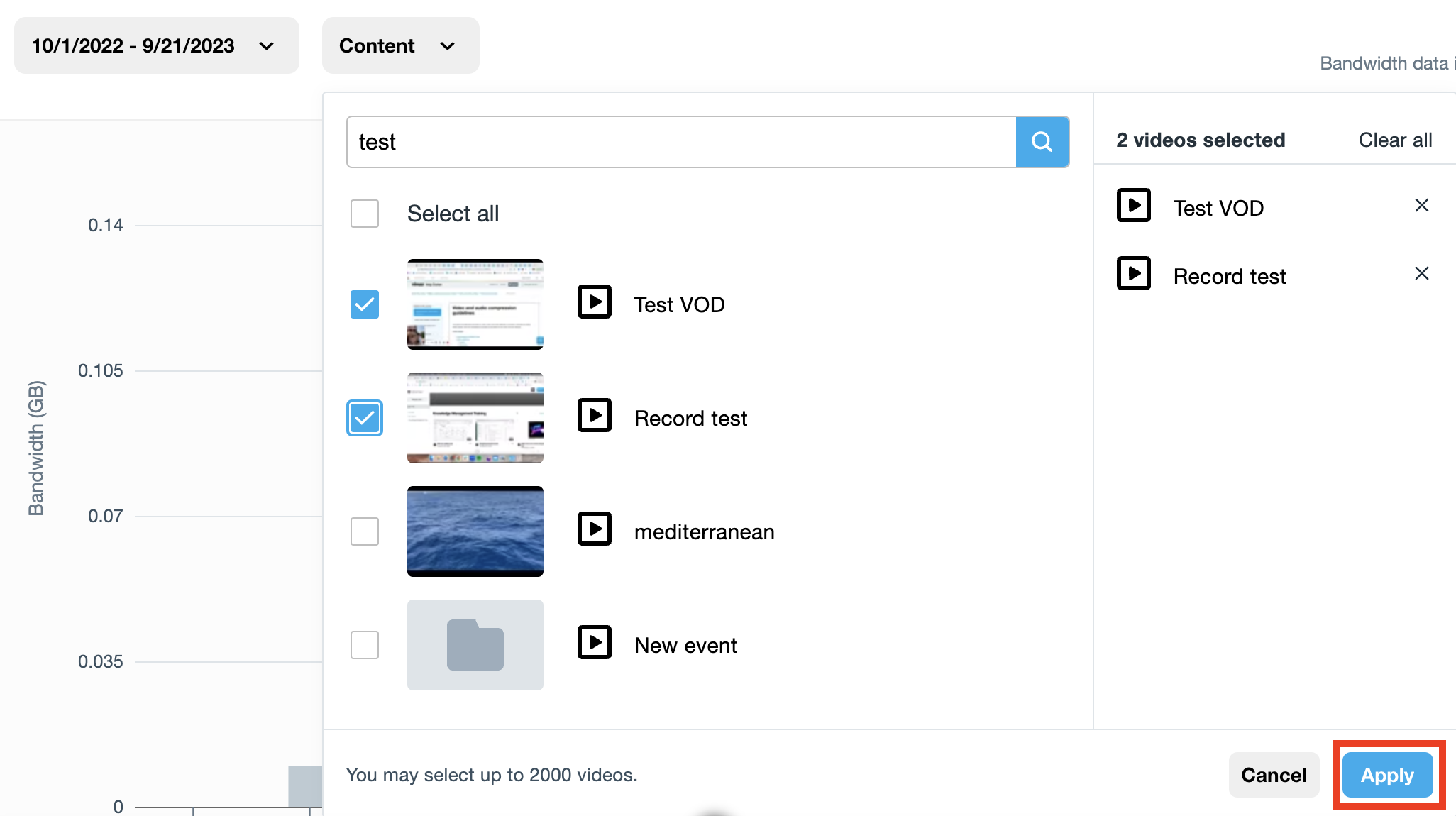This screenshot has height=816, width=1456.
Task: Select Record test thumbnail image
Action: [x=475, y=417]
